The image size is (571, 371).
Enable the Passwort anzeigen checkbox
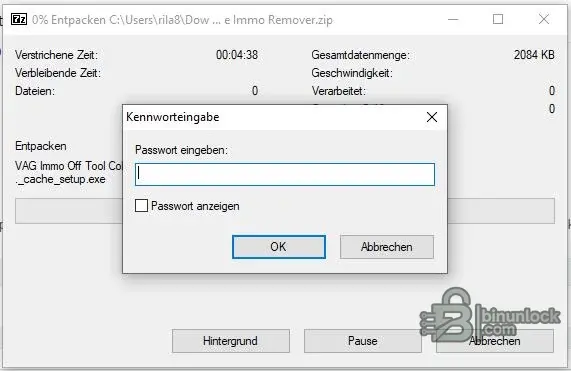tap(141, 206)
